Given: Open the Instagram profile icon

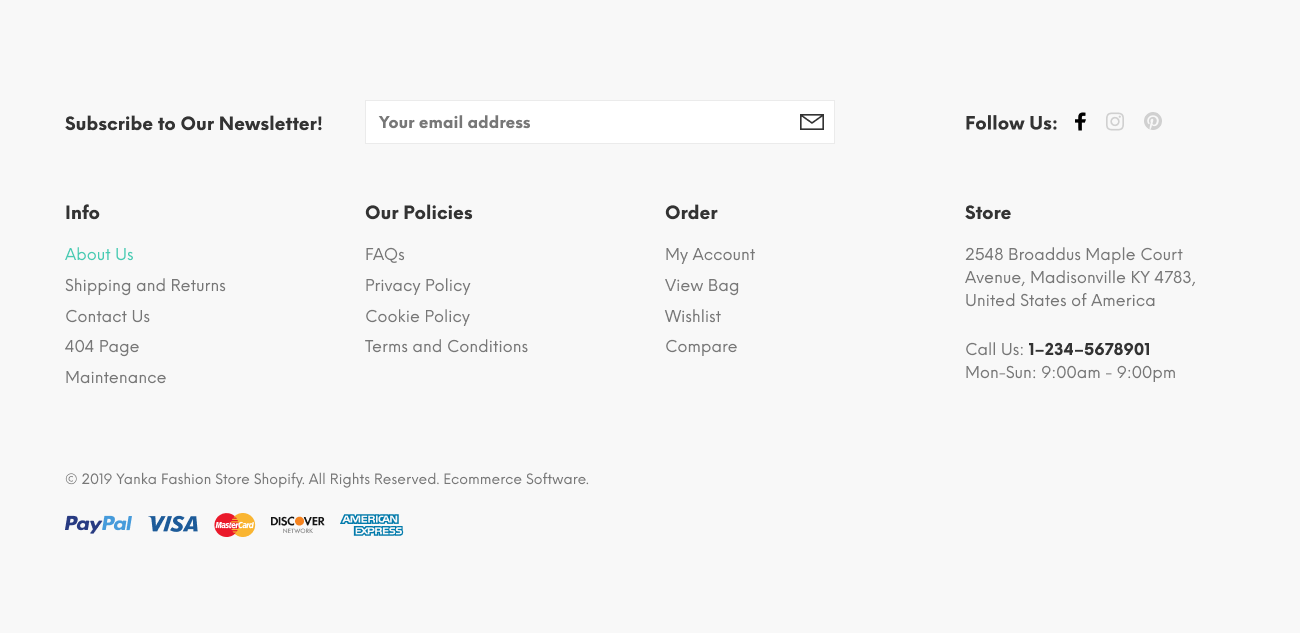Looking at the screenshot, I should click(x=1115, y=121).
